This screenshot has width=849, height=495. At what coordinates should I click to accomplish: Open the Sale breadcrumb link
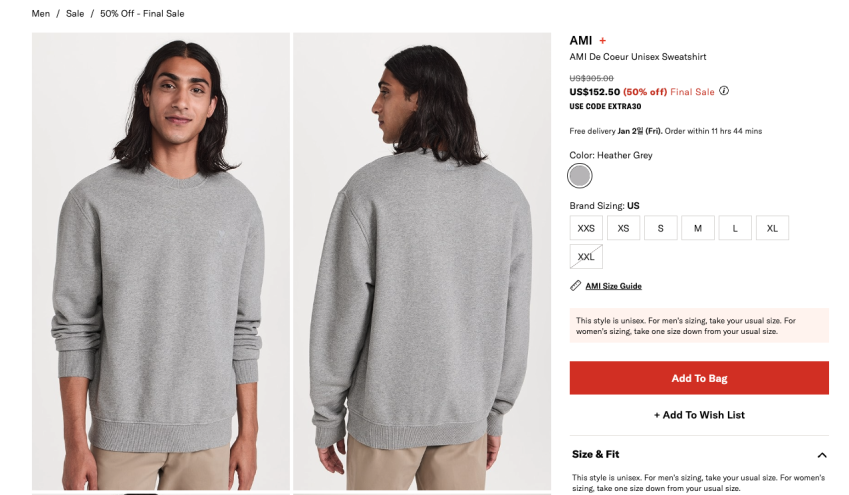pyautogui.click(x=75, y=14)
